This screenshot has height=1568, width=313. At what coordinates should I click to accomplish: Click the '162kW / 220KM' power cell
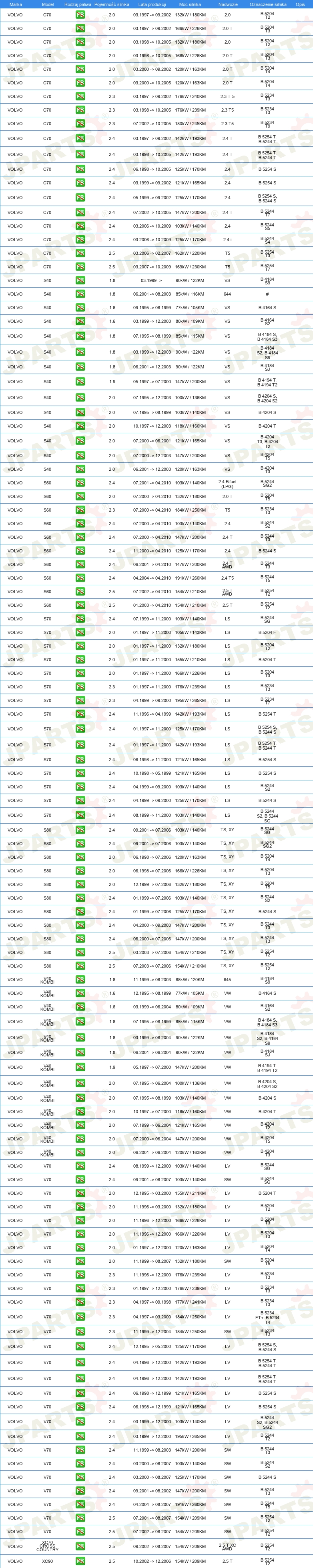point(191,253)
